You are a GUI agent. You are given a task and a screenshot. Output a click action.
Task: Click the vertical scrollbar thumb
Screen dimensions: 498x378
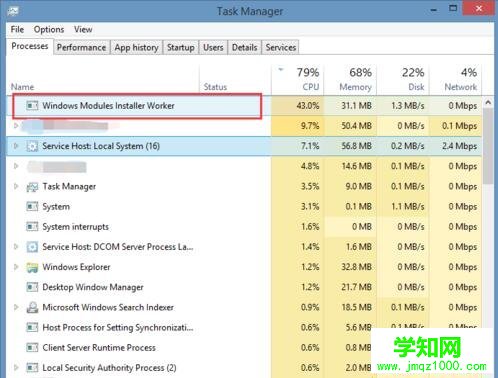(488, 146)
